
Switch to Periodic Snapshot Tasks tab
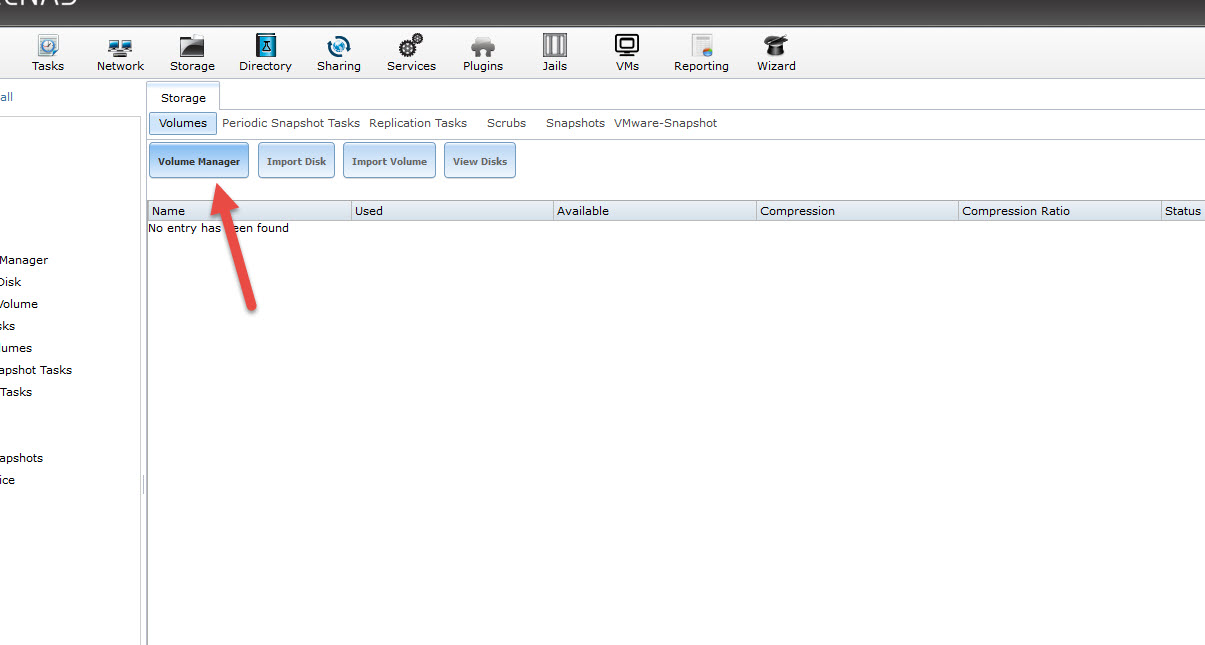(x=291, y=123)
